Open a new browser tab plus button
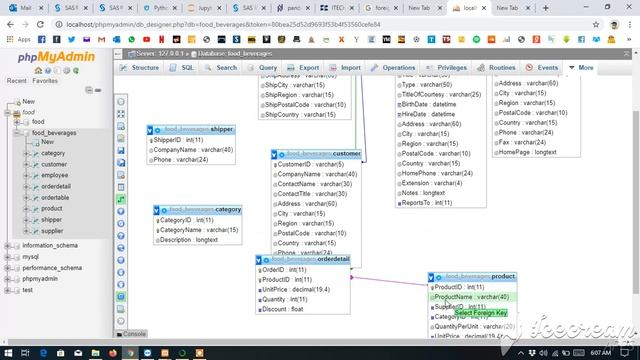 point(546,8)
